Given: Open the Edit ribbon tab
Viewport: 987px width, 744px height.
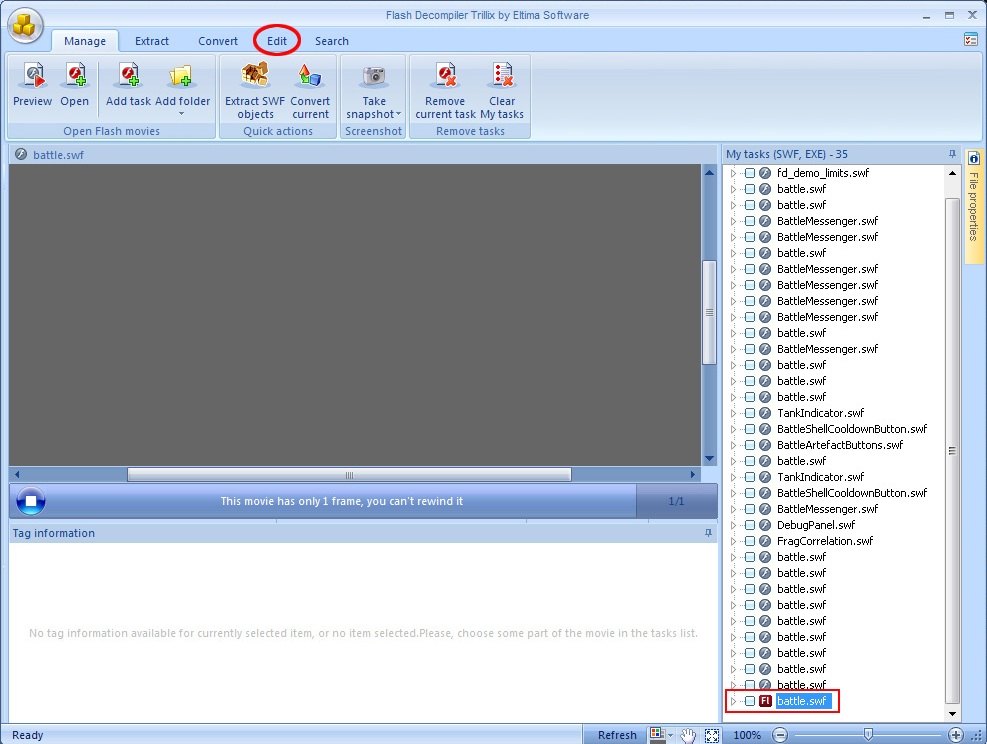Looking at the screenshot, I should 276,41.
